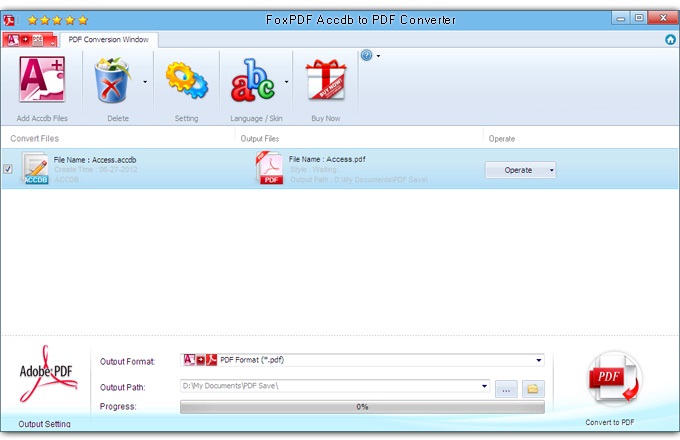Click the blue help question mark icon
The image size is (680, 440).
pyautogui.click(x=366, y=55)
